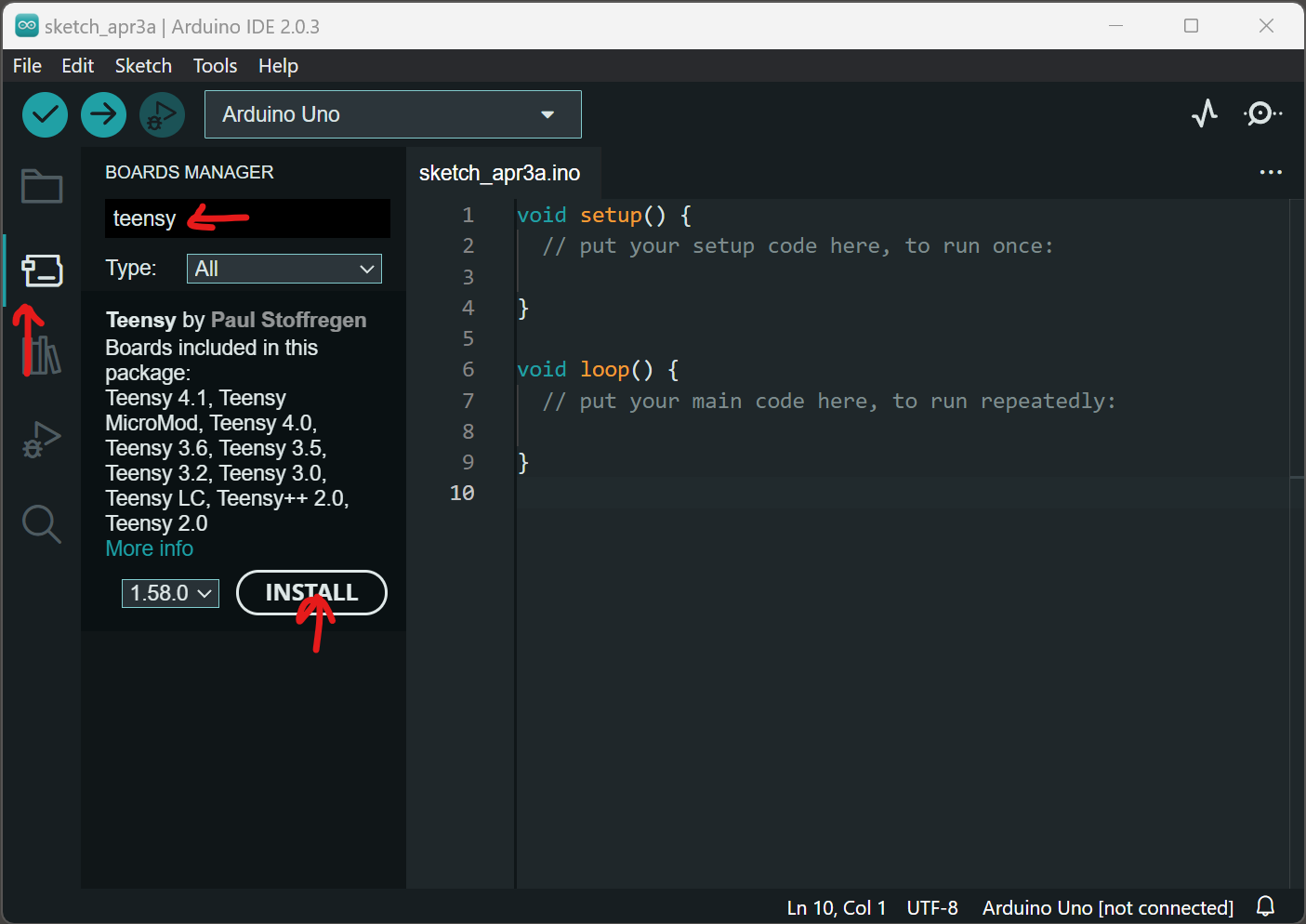
Task: Minimize the Arduino IDE window
Action: pos(1116,26)
